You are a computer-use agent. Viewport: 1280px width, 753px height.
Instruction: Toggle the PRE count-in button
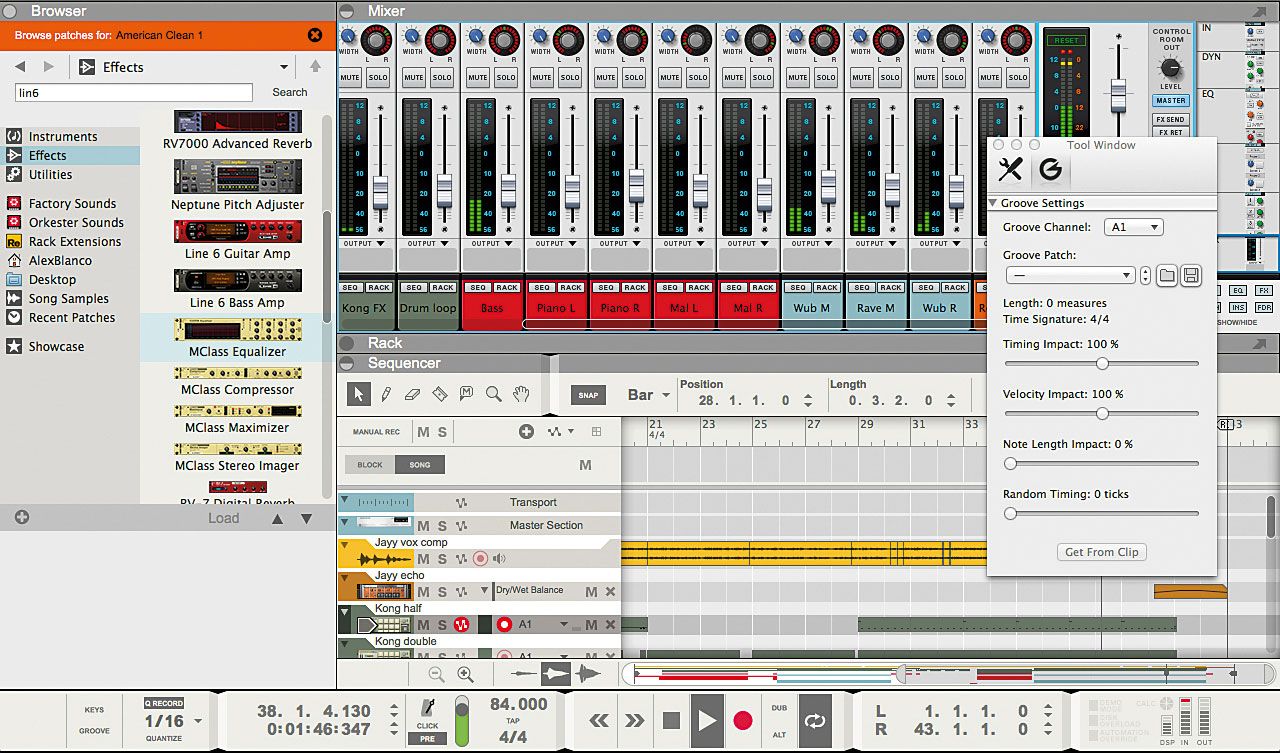[427, 739]
